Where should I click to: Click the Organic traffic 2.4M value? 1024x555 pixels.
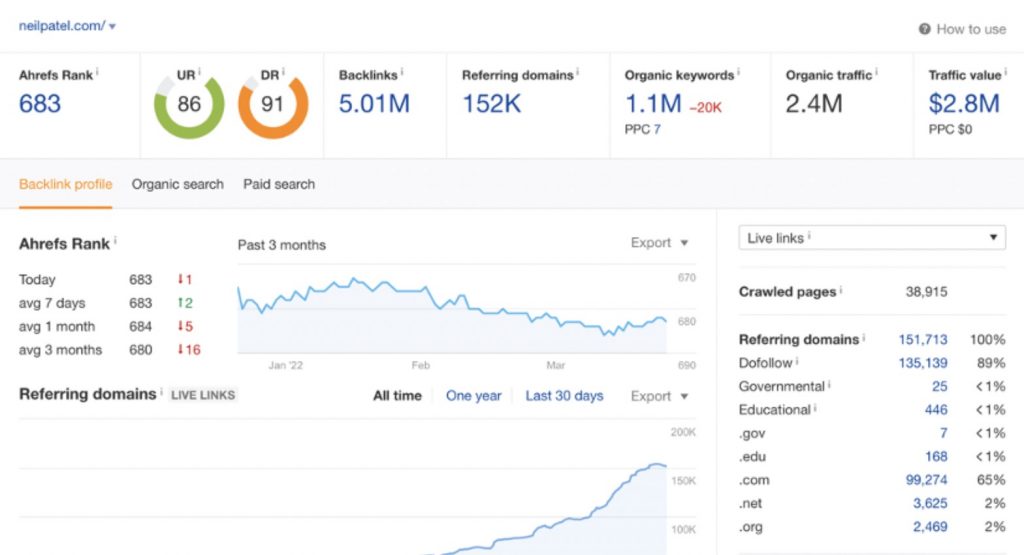coord(814,104)
